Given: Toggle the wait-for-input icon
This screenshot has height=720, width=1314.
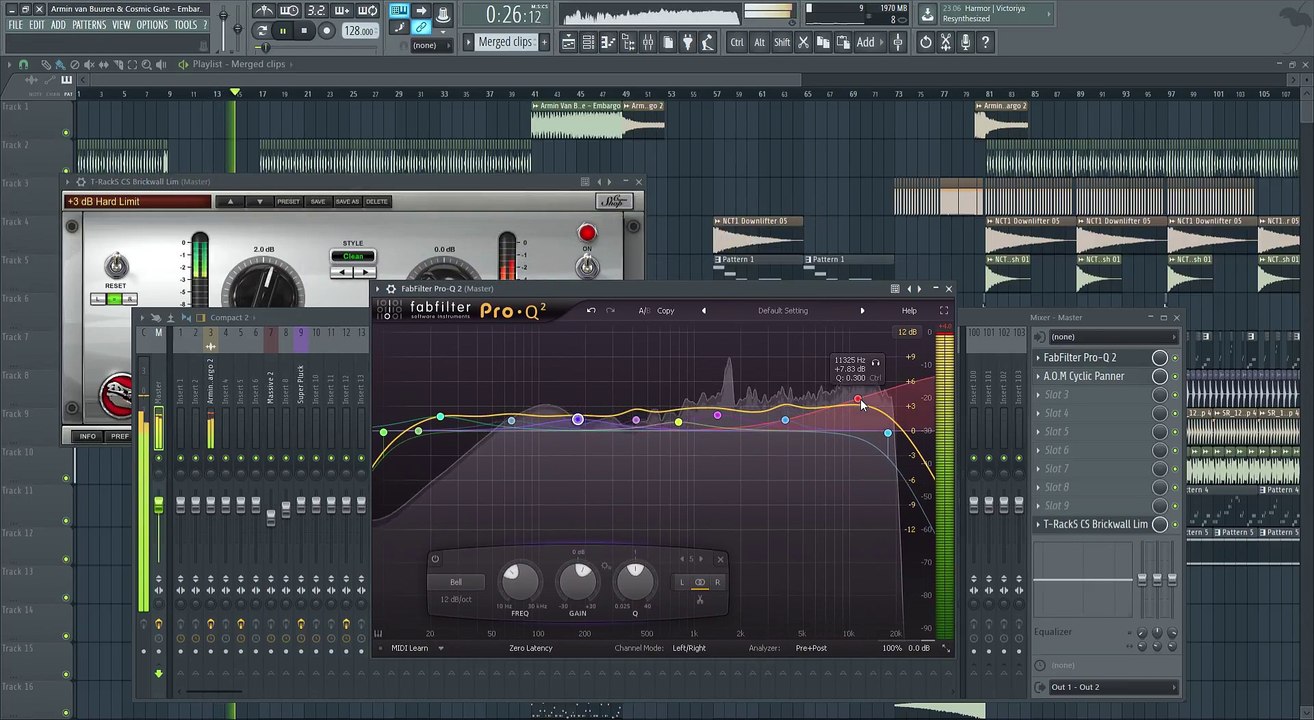Looking at the screenshot, I should coord(289,11).
